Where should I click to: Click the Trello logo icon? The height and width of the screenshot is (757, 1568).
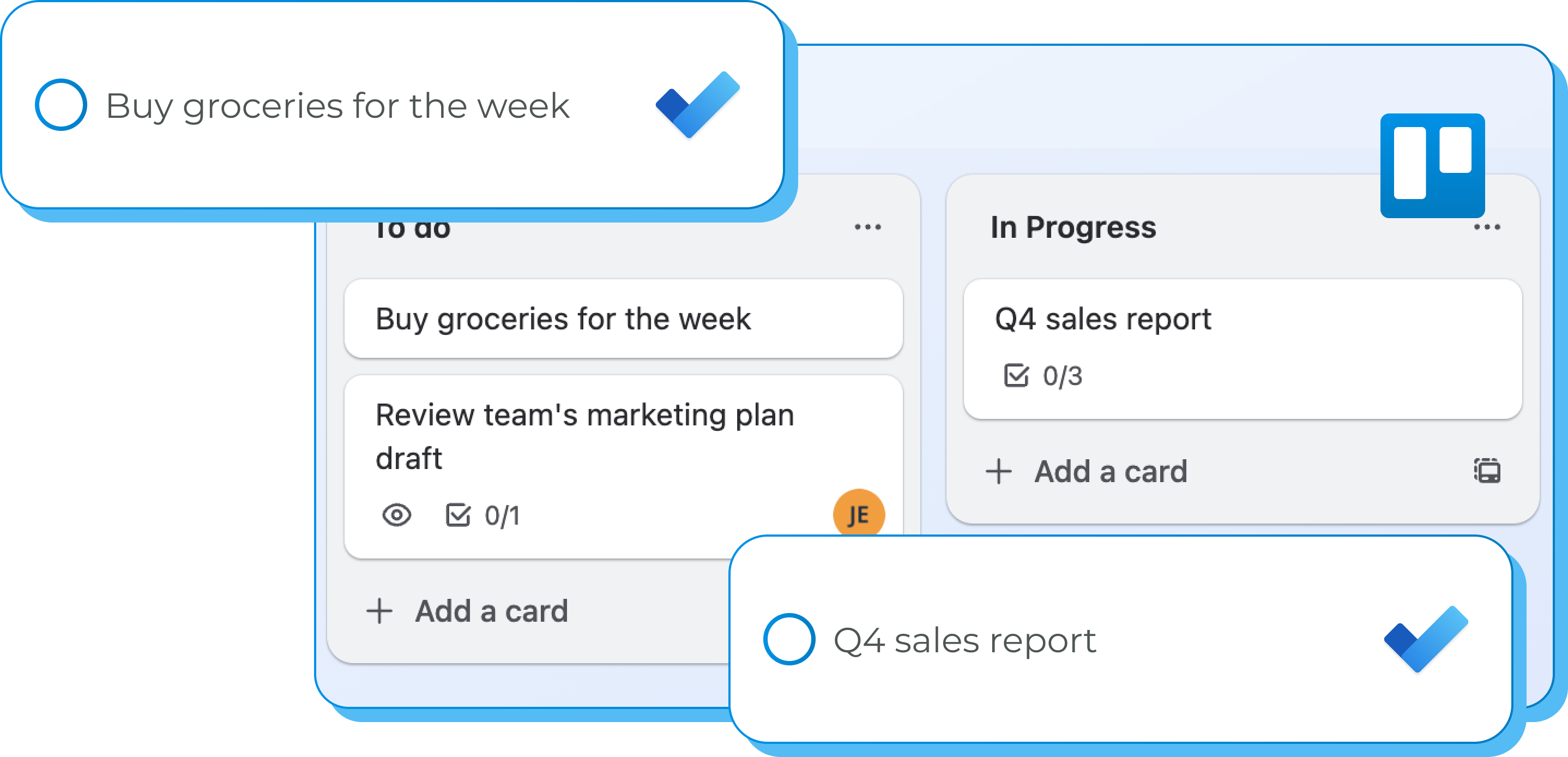(x=1432, y=165)
